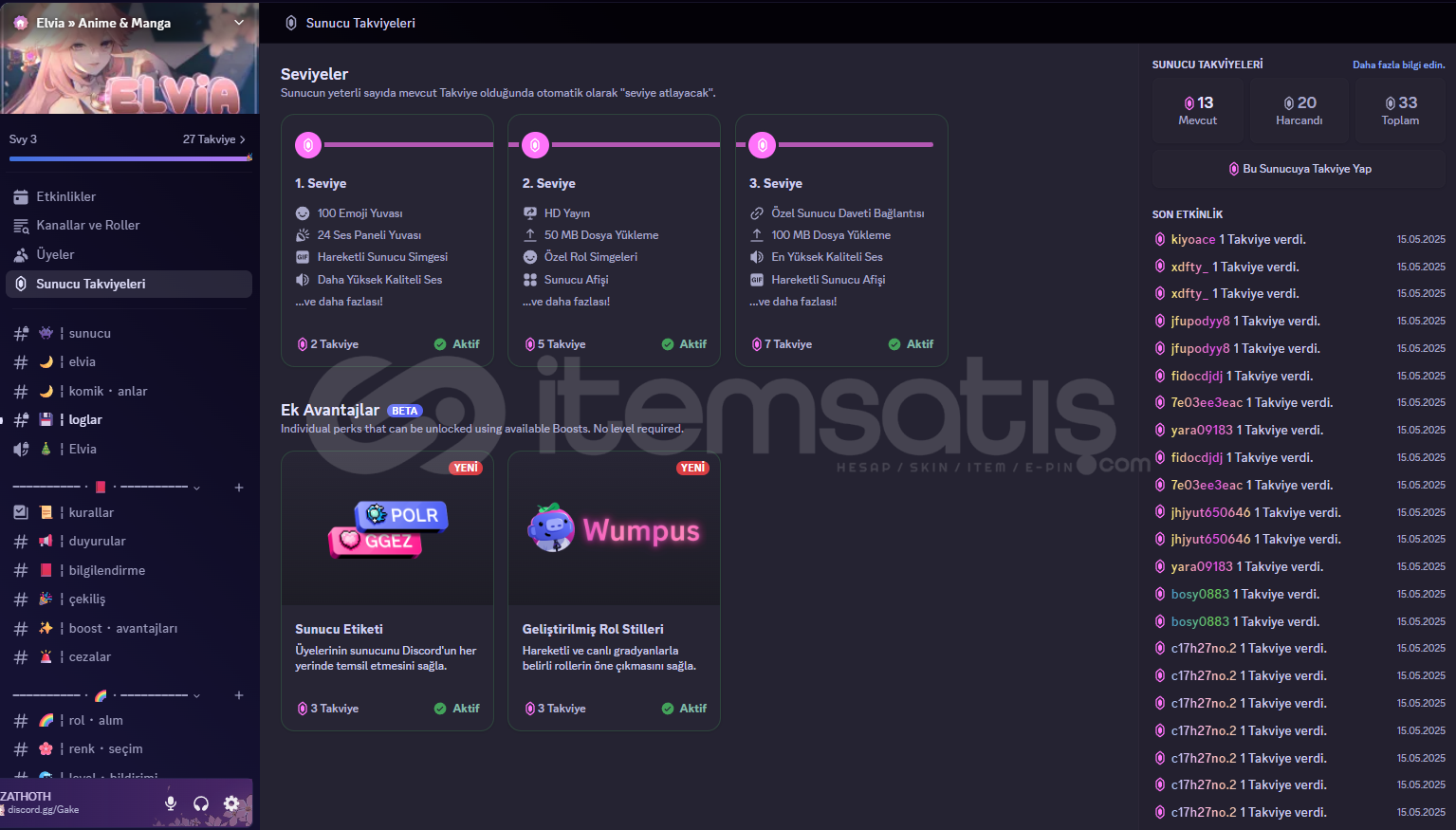Screen dimensions: 1456x830
Task: Click the Etkinlikler calendar icon
Action: (21, 196)
